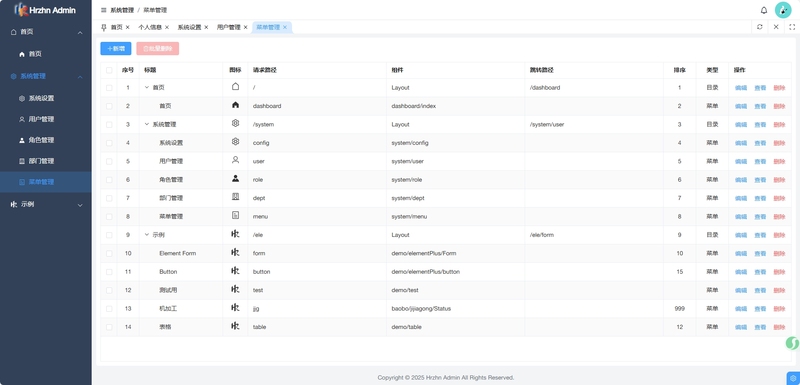Image resolution: width=800 pixels, height=385 pixels.
Task: Collapse 系统管理 group in sidebar
Action: pos(80,77)
